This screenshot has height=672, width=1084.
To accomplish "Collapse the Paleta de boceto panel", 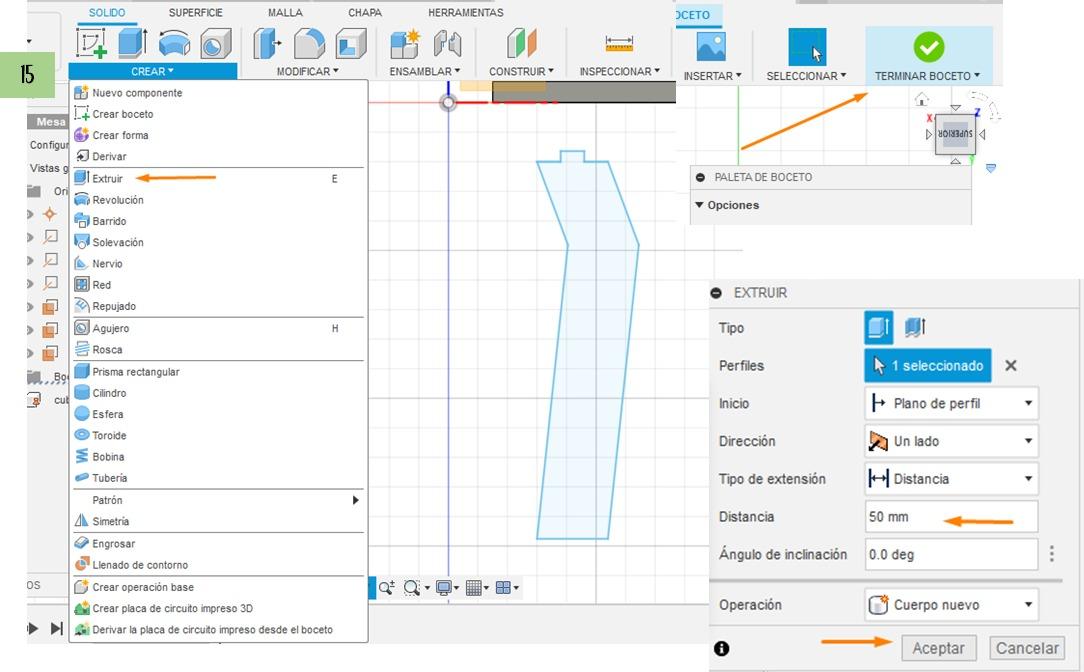I will [700, 178].
